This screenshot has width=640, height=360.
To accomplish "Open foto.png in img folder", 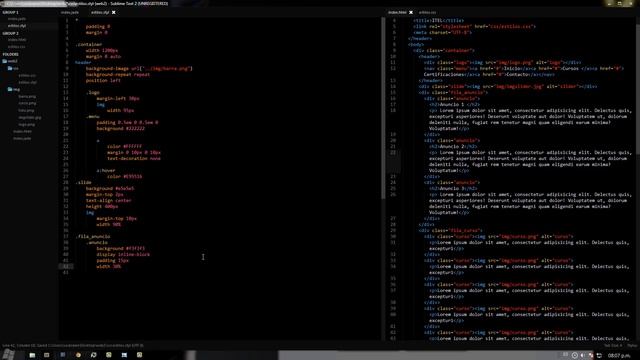I will pos(26,111).
